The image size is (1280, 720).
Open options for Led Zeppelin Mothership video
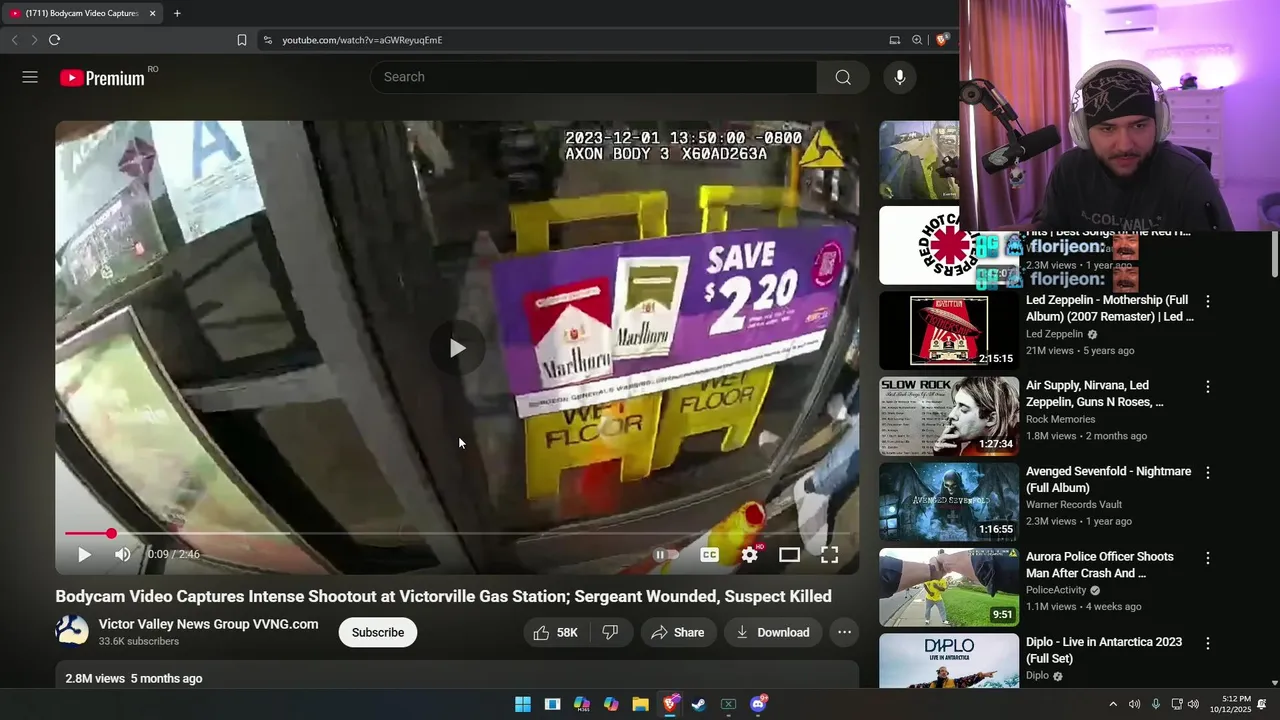pyautogui.click(x=1208, y=301)
